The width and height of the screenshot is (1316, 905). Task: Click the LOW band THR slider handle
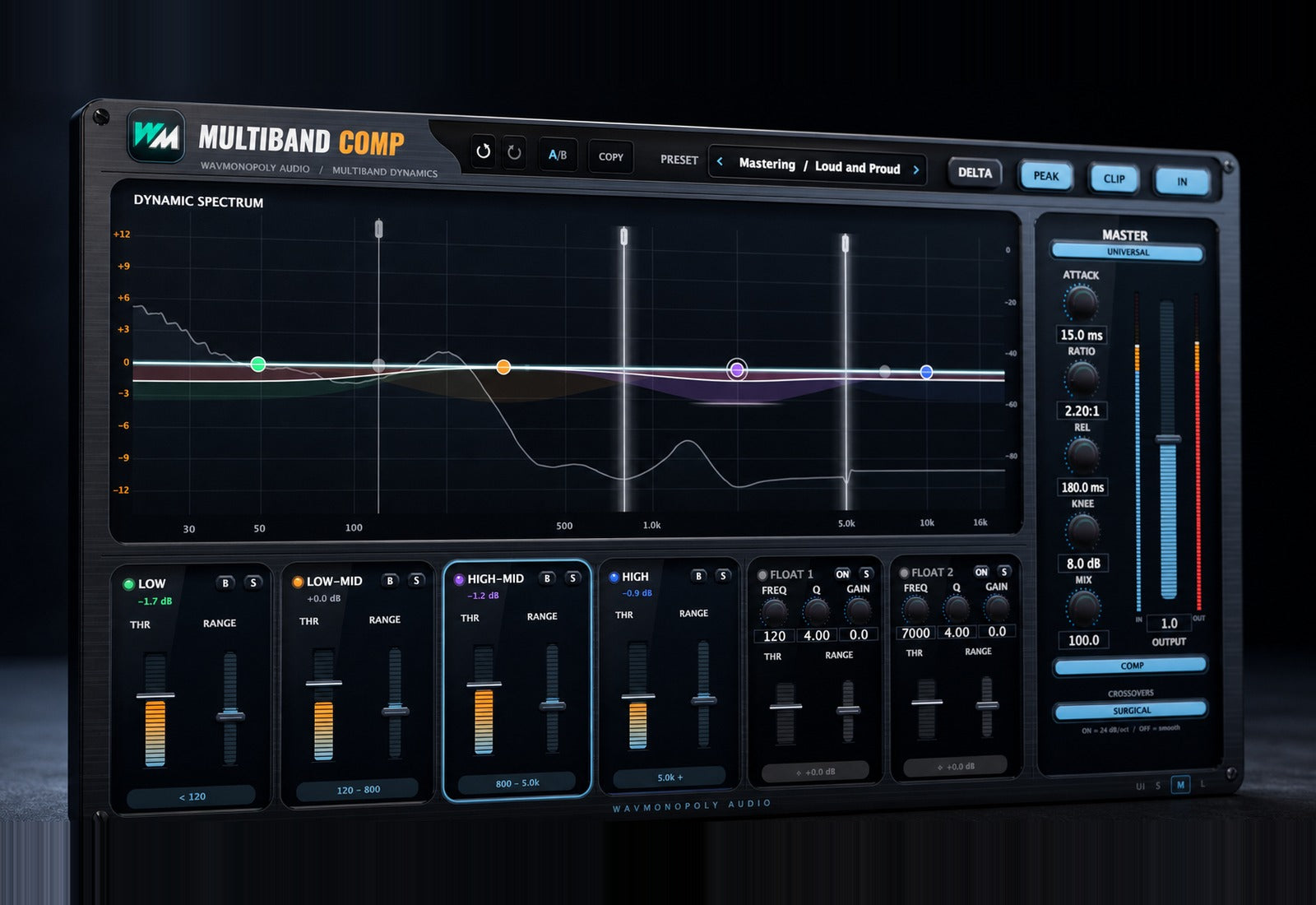tap(155, 696)
